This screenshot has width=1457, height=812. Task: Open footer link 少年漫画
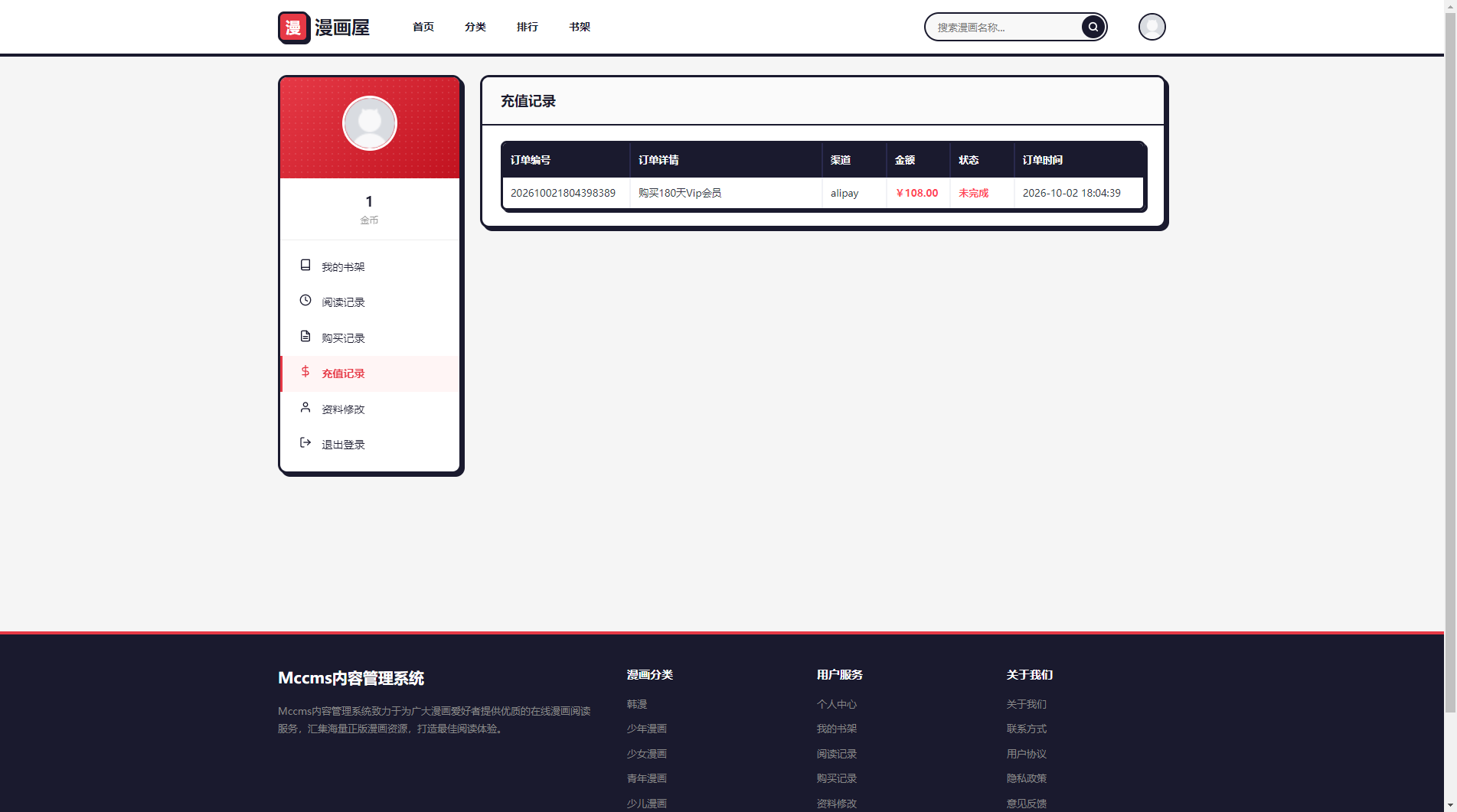tap(647, 729)
